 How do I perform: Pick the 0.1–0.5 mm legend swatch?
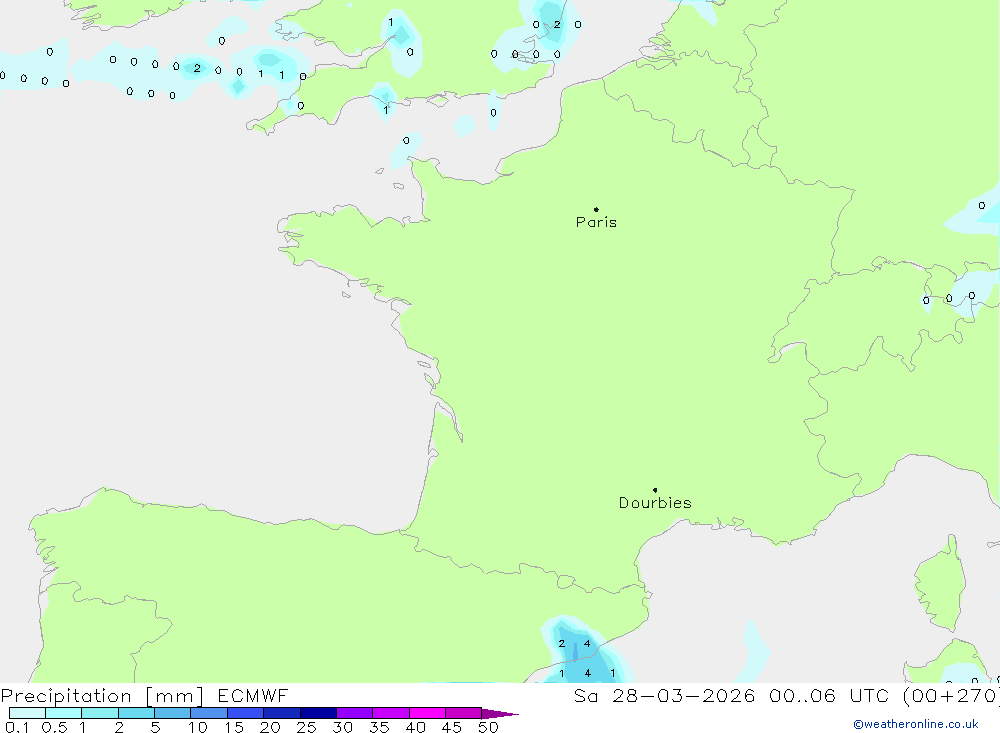point(27,713)
